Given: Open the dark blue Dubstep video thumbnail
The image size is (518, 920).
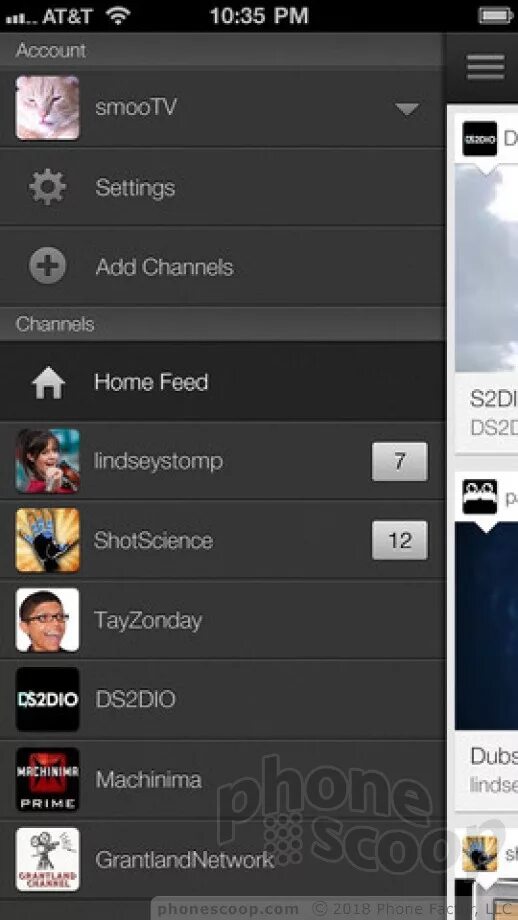Looking at the screenshot, I should tap(486, 626).
